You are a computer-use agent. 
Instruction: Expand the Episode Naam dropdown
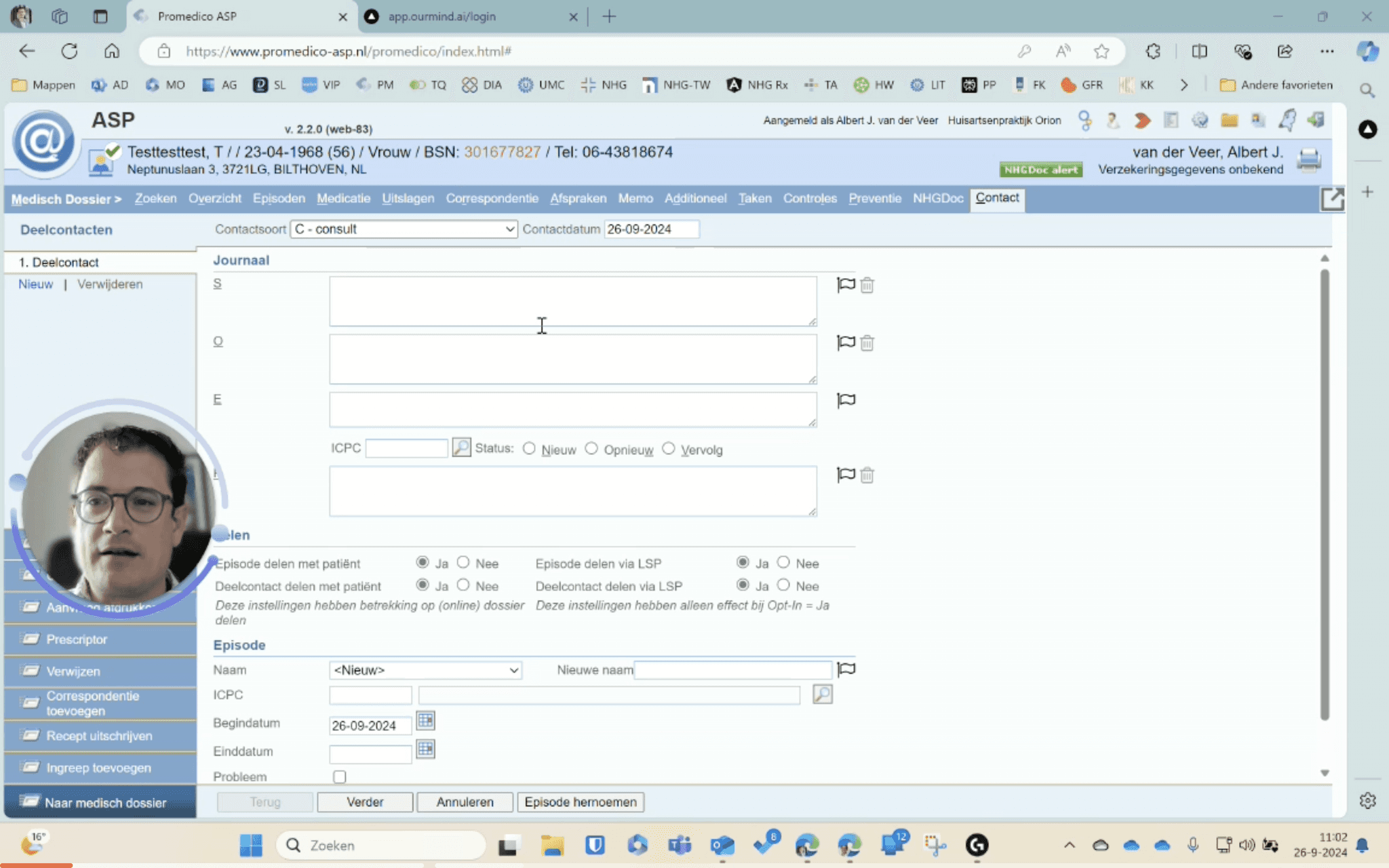[x=425, y=670]
